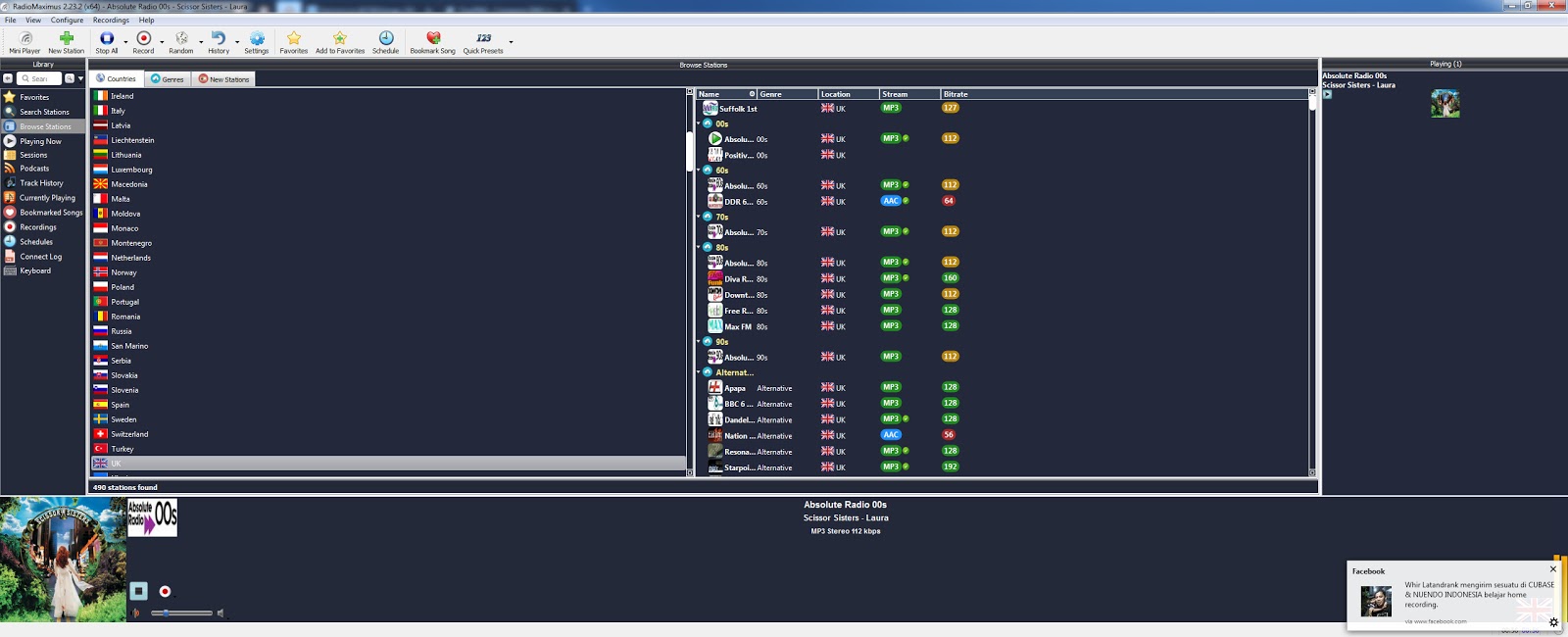
Task: Click the play icon on Absolute 00s row
Action: [x=715, y=139]
